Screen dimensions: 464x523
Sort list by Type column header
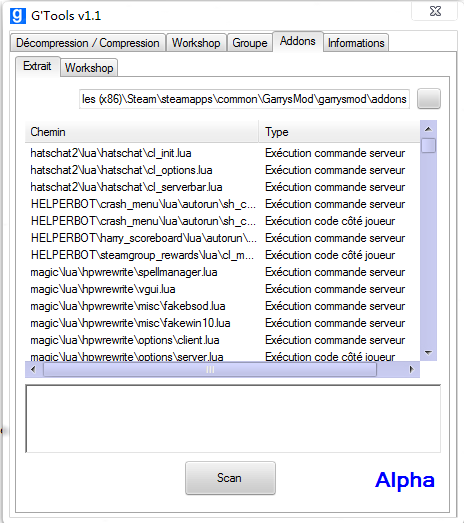[339, 132]
